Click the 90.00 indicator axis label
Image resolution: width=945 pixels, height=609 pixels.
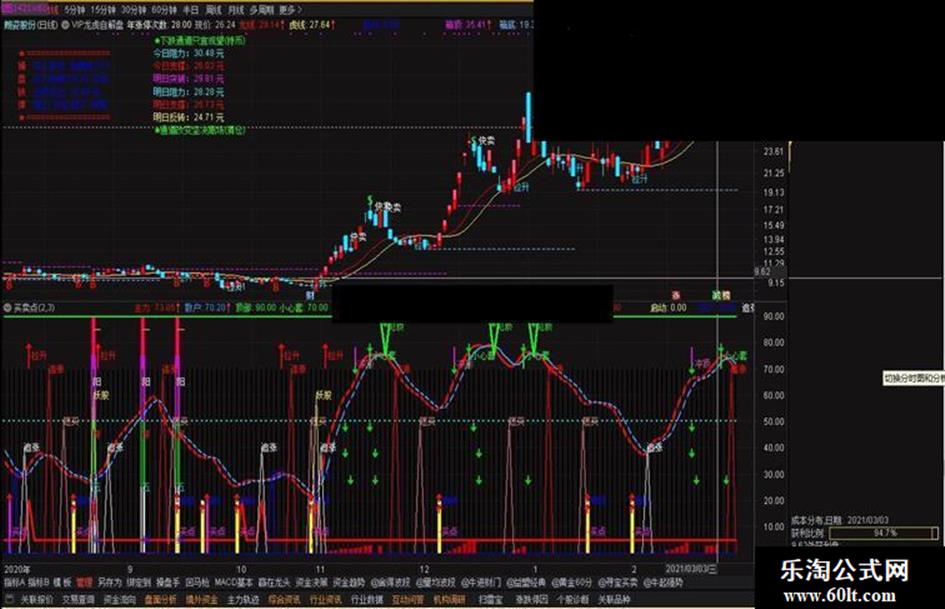click(x=773, y=316)
